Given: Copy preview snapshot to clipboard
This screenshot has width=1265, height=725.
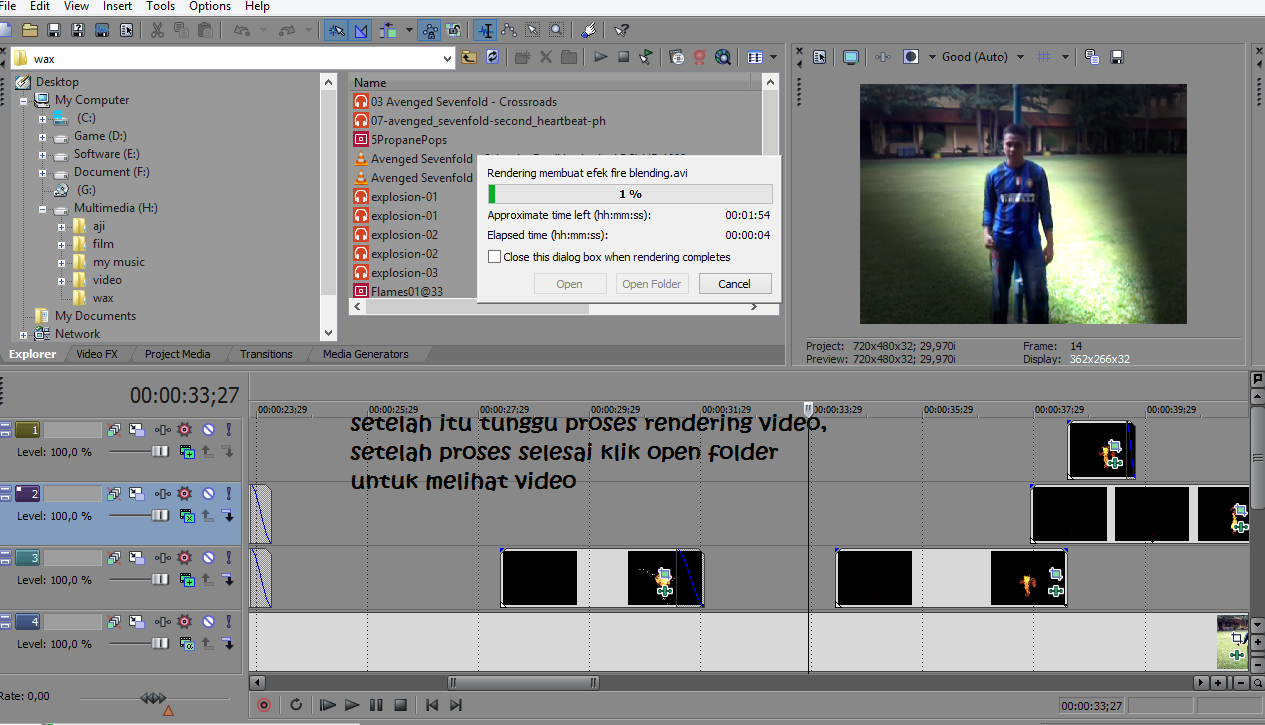Looking at the screenshot, I should [x=1092, y=57].
